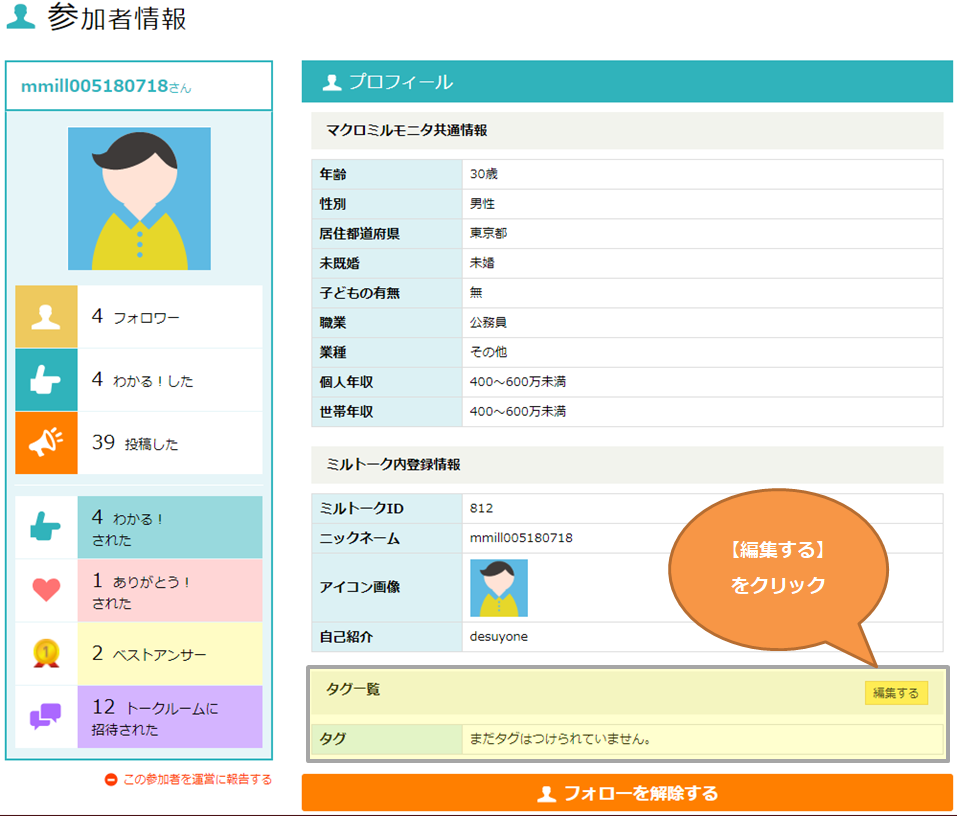The image size is (957, 816).
Task: Click the red report icon beside この参加者を運営に報告する
Action: 111,780
